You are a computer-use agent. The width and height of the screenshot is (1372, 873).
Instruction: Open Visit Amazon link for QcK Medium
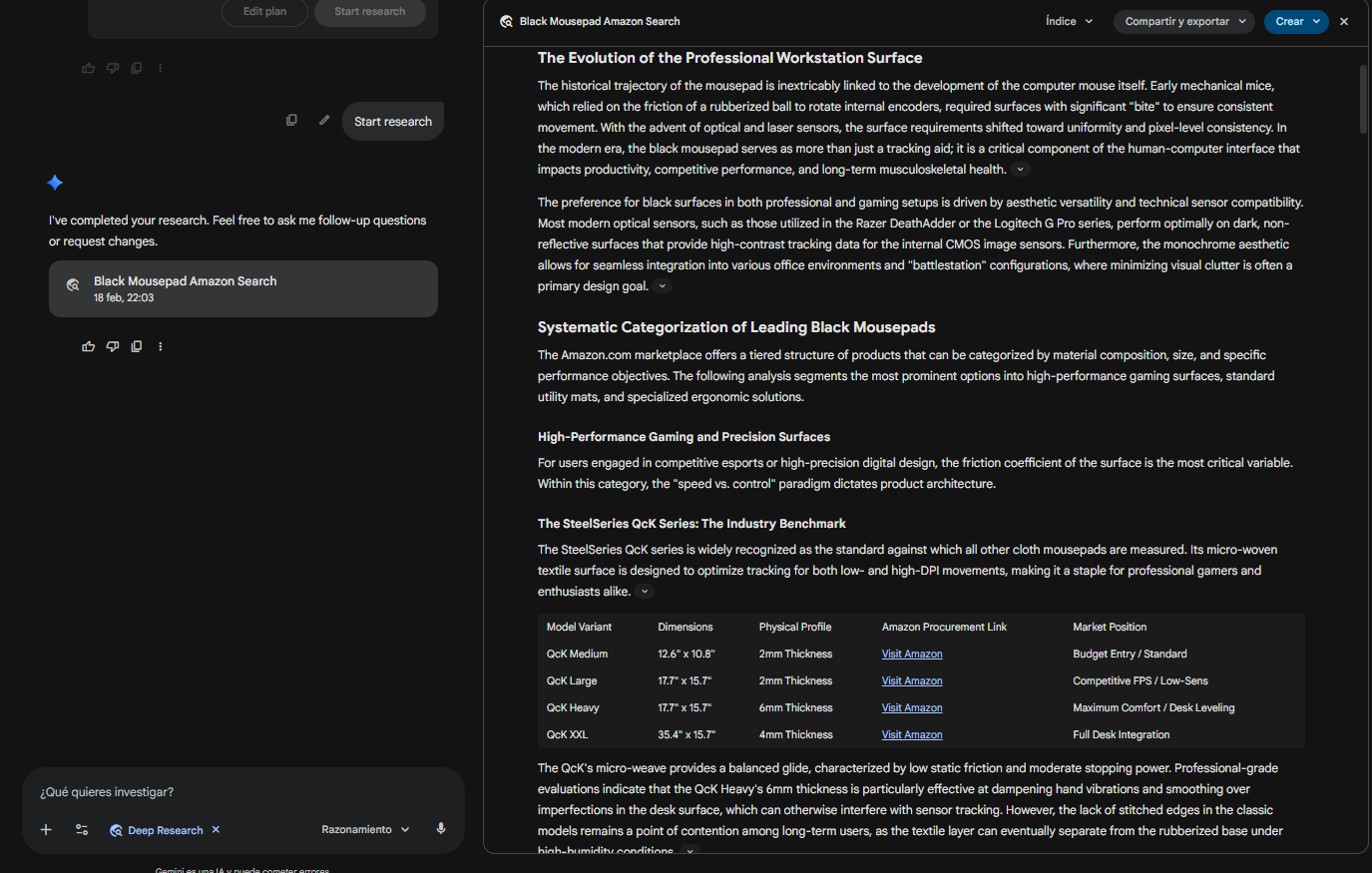click(912, 655)
